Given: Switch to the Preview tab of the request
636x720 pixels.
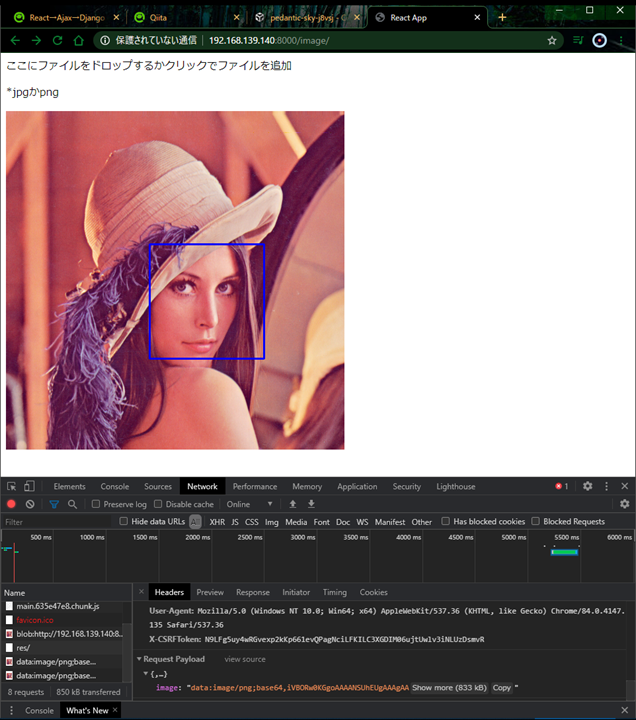Looking at the screenshot, I should (210, 592).
